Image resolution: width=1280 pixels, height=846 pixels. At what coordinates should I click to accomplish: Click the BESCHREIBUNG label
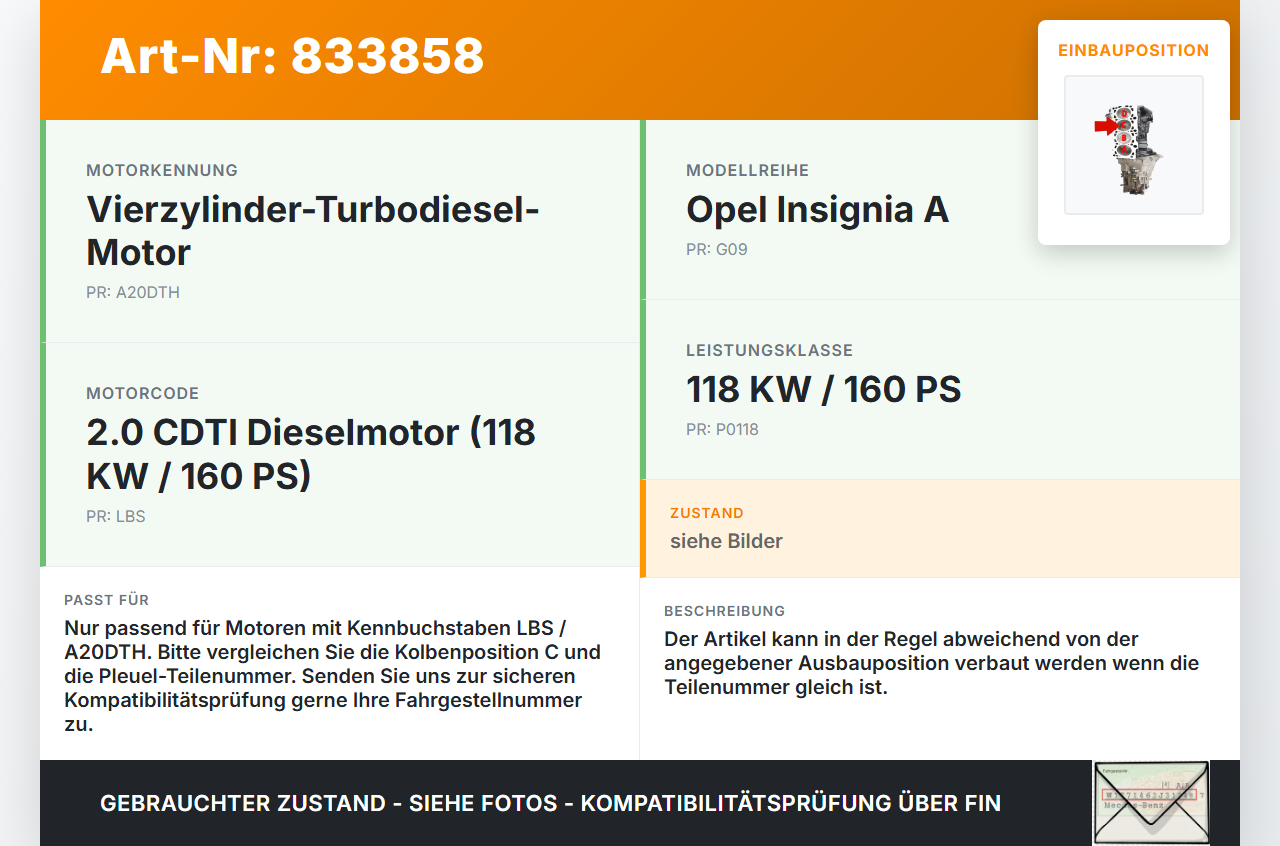(x=725, y=611)
